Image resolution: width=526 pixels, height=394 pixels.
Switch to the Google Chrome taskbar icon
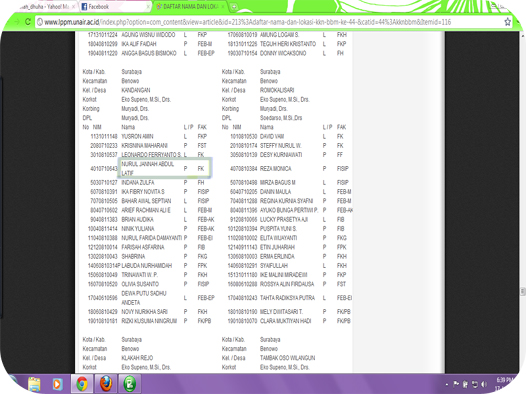click(x=82, y=384)
